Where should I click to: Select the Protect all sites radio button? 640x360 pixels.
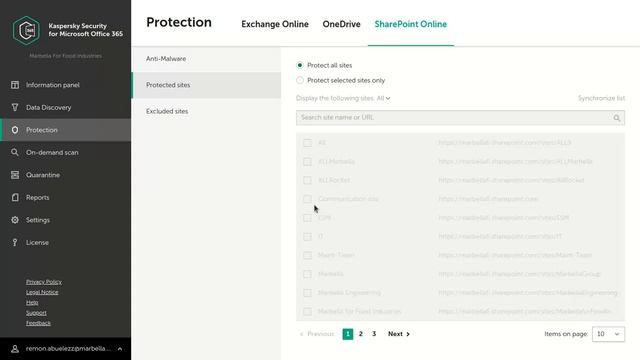click(x=300, y=65)
